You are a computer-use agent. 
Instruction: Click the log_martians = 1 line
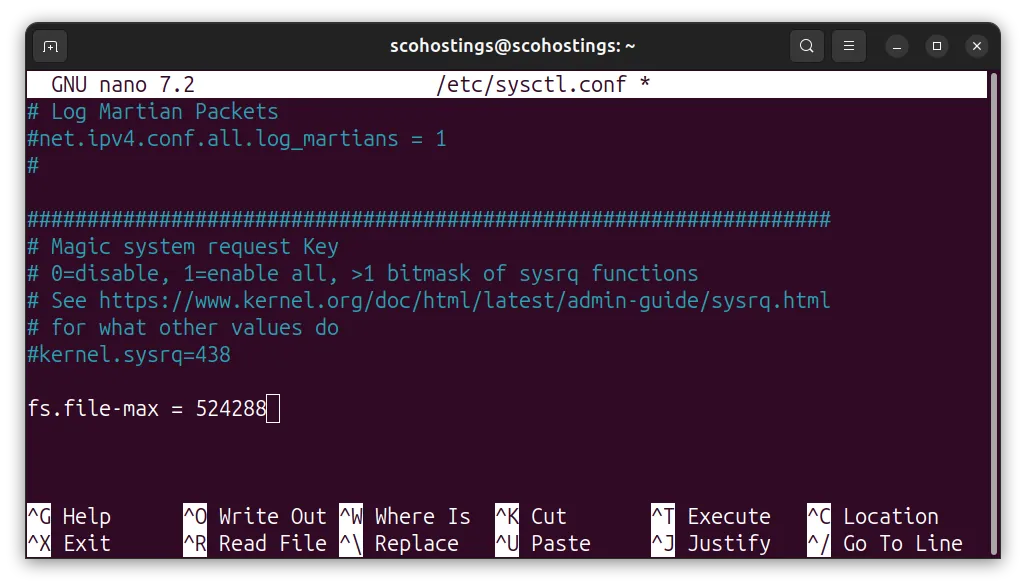237,139
